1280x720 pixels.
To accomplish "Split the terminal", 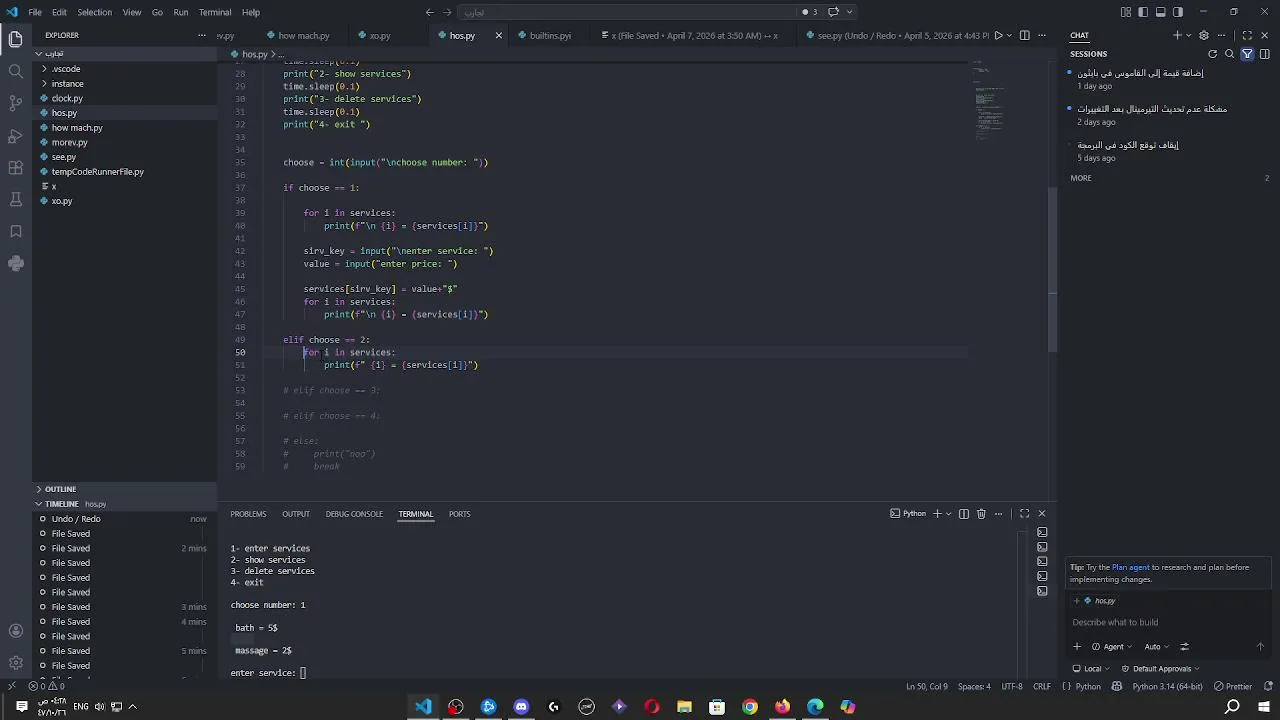I will point(964,514).
